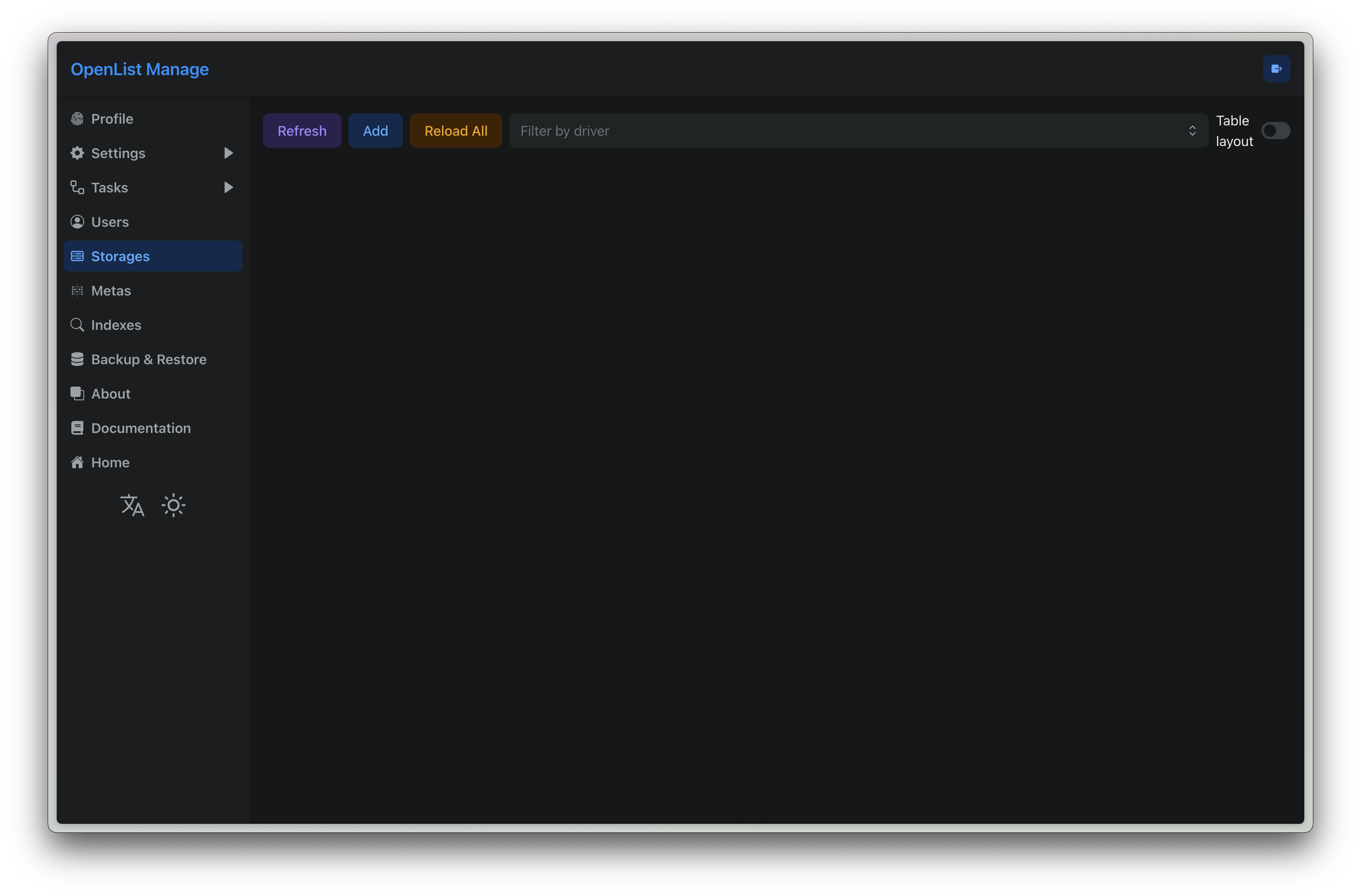Expand the Tasks submenu arrow

pos(228,188)
